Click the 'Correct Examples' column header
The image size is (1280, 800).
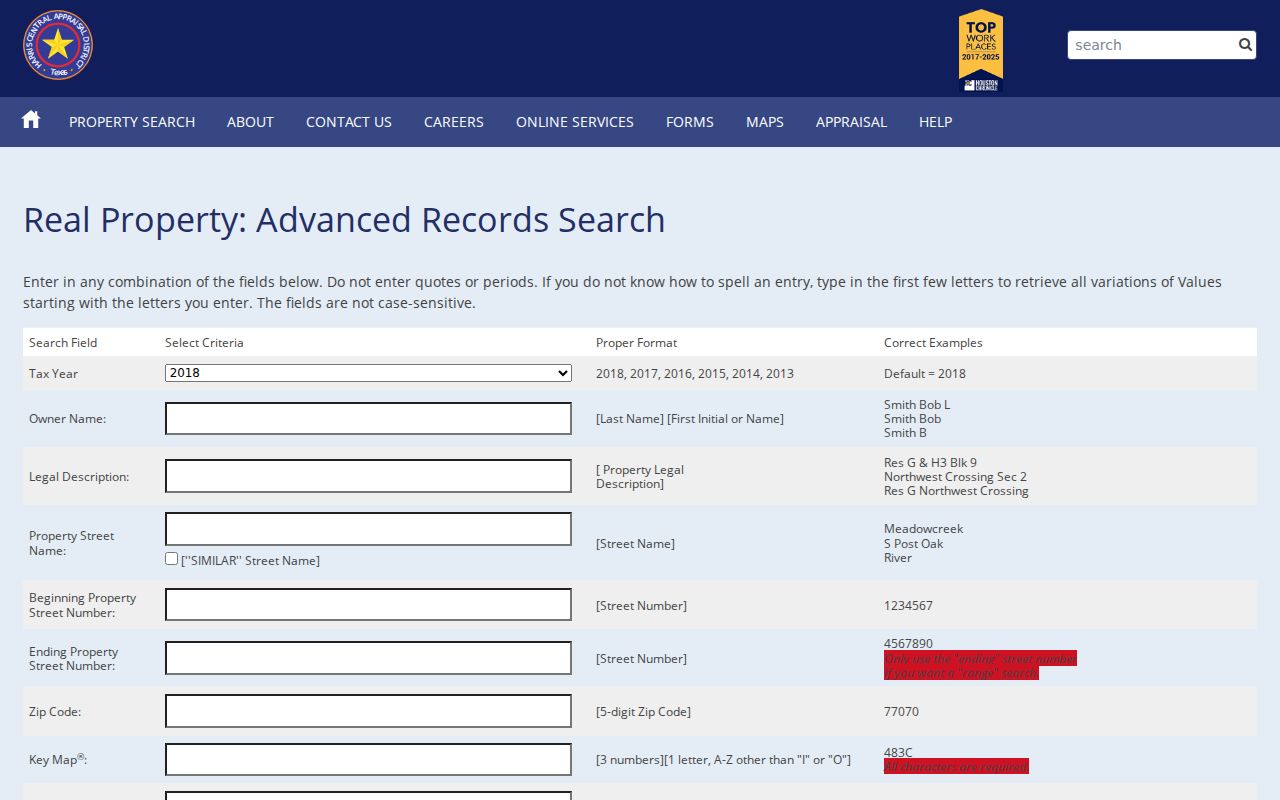[933, 343]
